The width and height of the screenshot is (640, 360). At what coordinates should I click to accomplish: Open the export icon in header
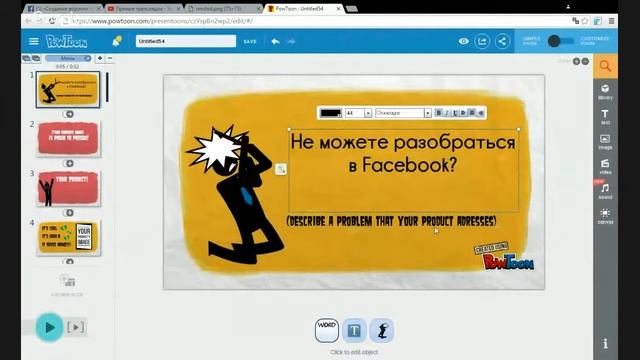click(x=482, y=41)
